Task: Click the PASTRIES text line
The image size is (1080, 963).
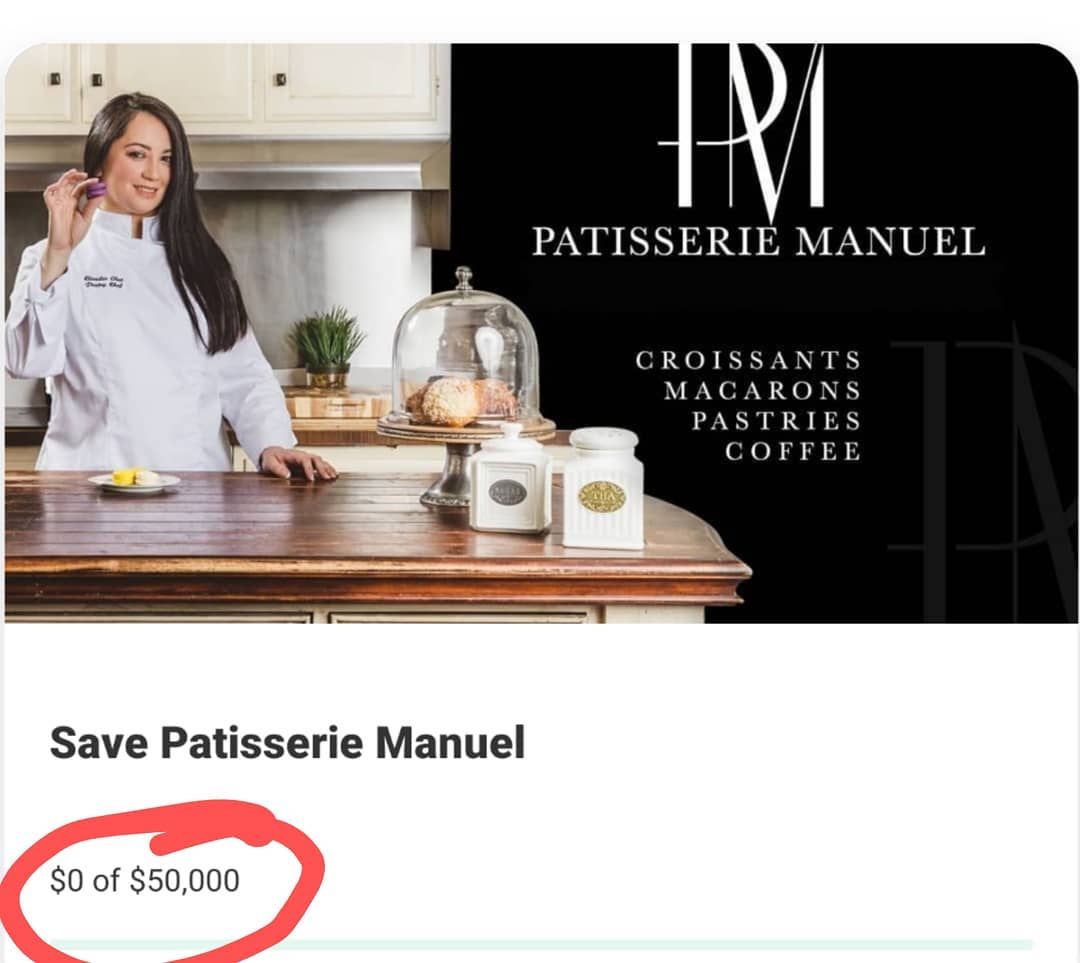Action: tap(776, 421)
